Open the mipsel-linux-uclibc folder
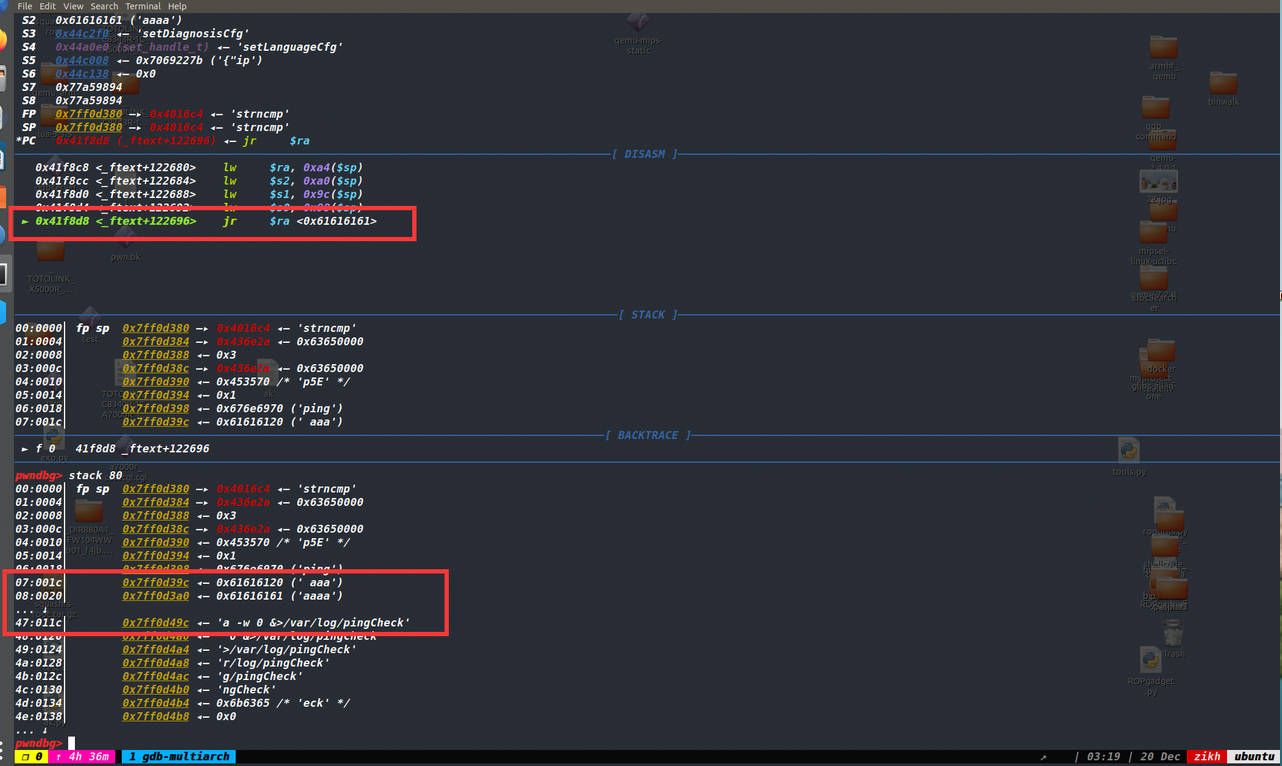The image size is (1282, 766). 1153,243
